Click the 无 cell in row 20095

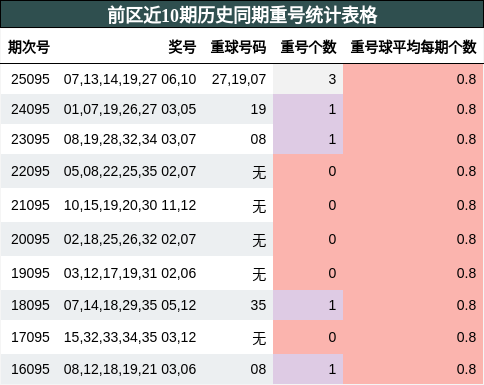[x=259, y=240]
